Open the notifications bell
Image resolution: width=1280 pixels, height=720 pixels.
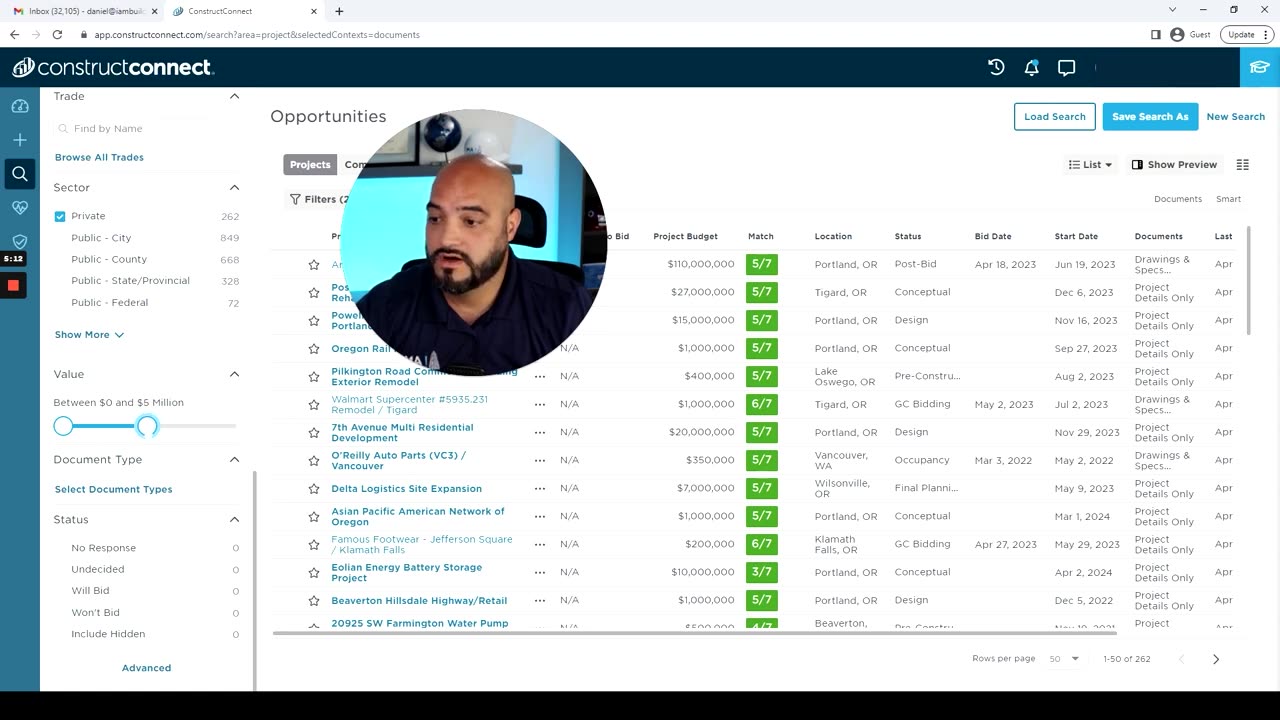pyautogui.click(x=1031, y=67)
